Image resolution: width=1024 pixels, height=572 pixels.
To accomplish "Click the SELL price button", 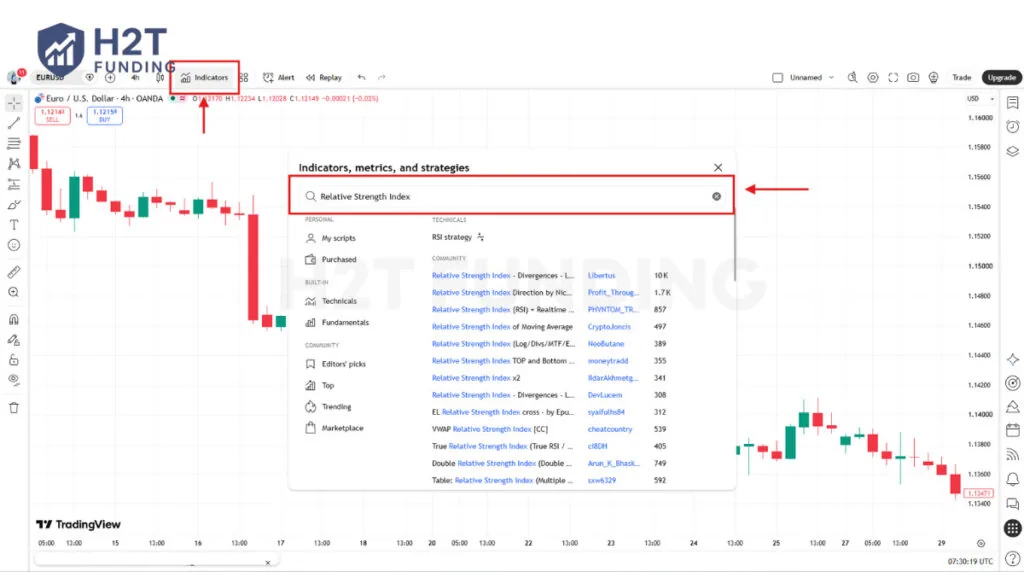I will coord(52,116).
